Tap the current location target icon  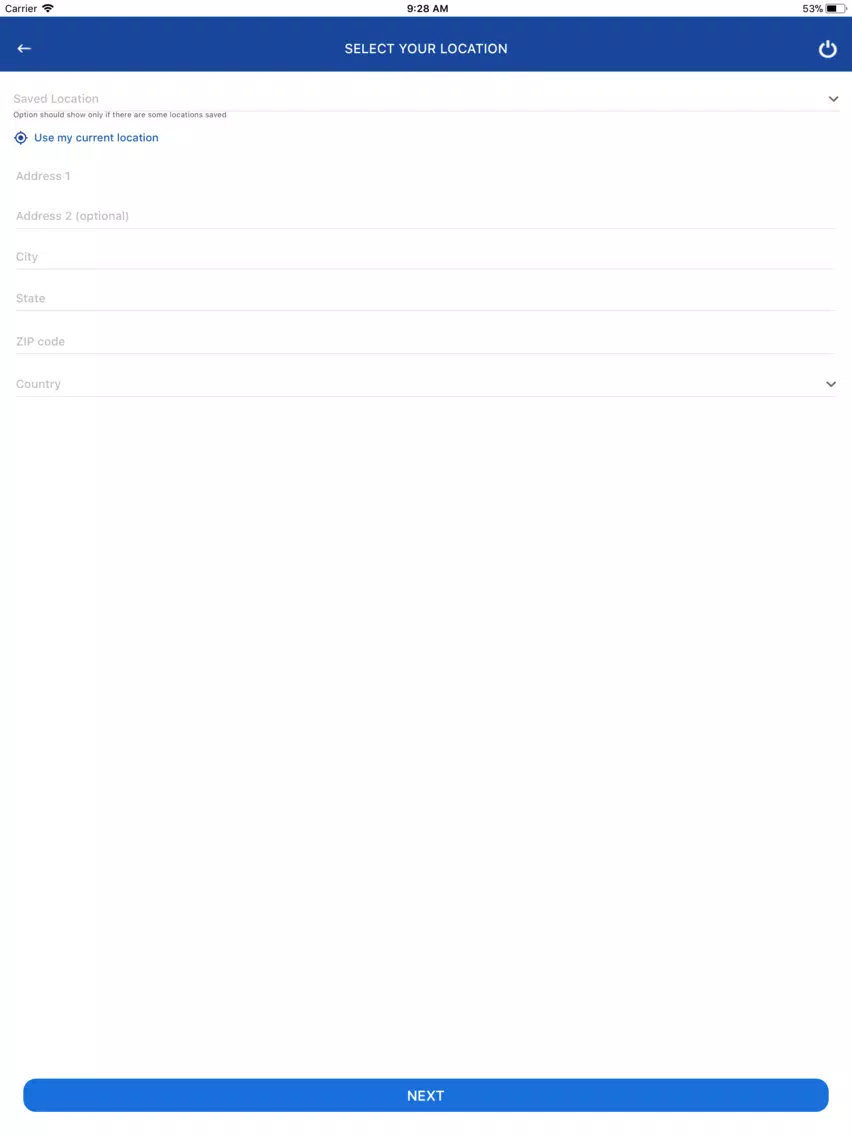[21, 138]
